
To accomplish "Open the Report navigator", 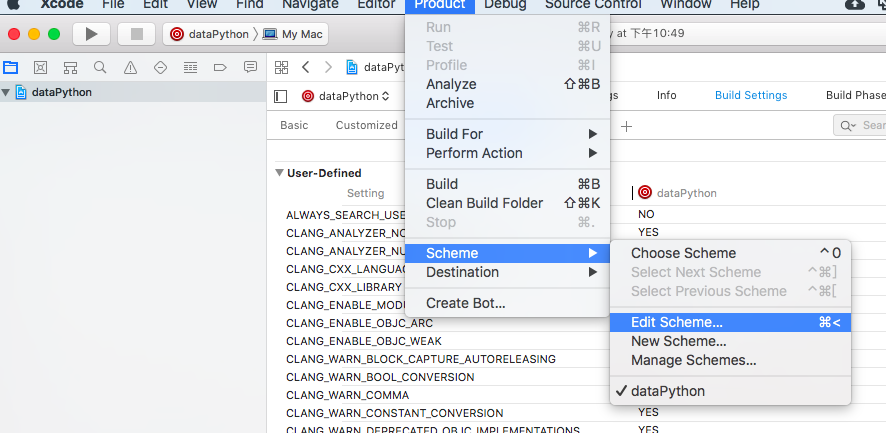I will 250,68.
